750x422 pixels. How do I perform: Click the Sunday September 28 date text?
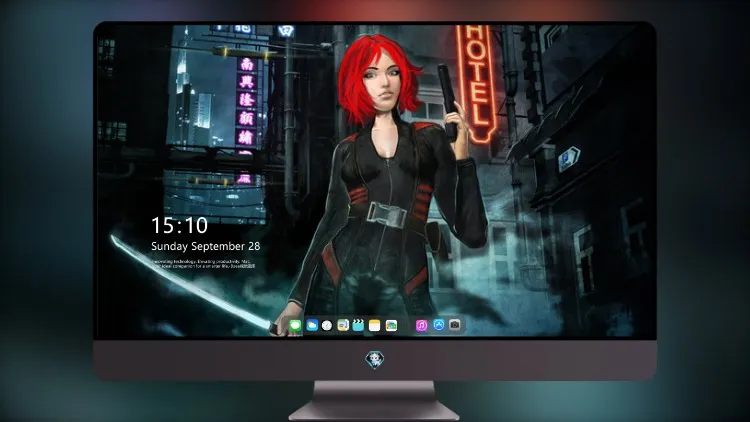(x=206, y=246)
